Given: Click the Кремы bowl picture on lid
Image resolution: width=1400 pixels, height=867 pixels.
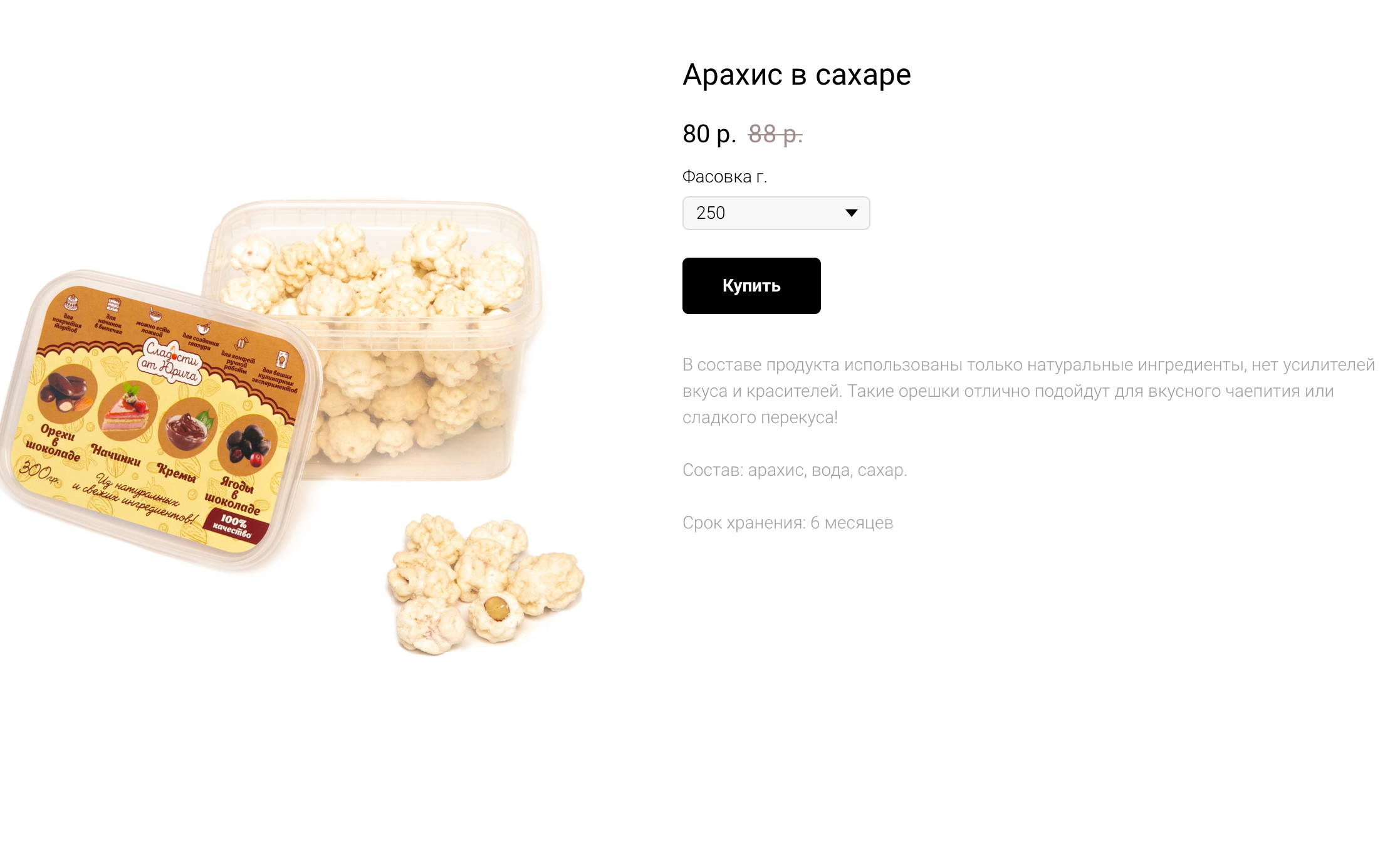Looking at the screenshot, I should [x=187, y=428].
